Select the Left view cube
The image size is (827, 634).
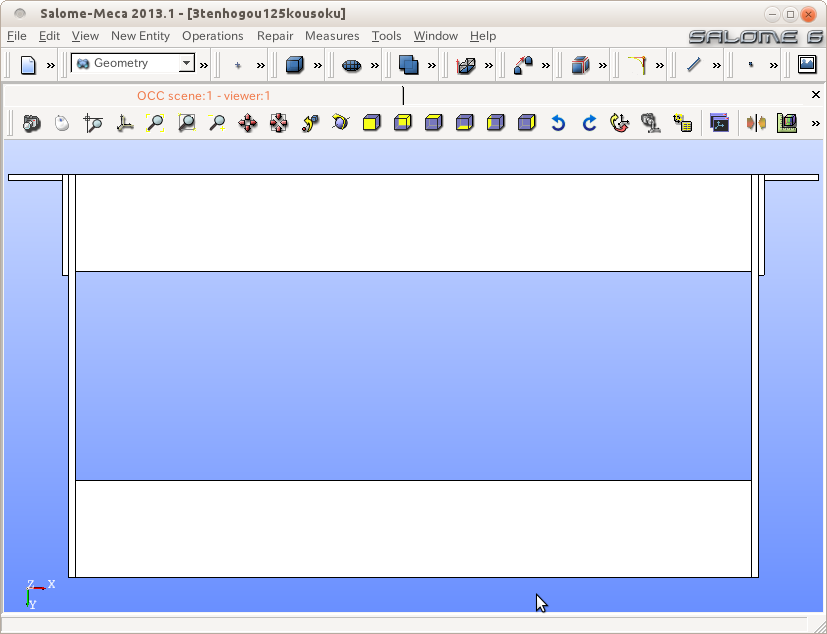pyautogui.click(x=496, y=123)
